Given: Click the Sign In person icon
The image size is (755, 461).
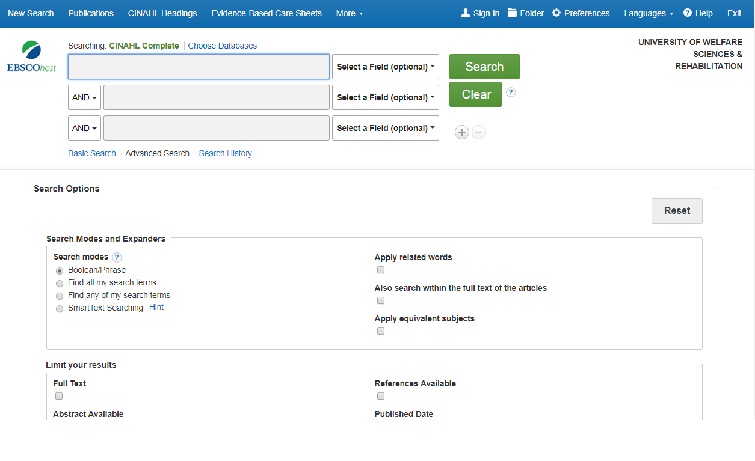Looking at the screenshot, I should tap(465, 13).
